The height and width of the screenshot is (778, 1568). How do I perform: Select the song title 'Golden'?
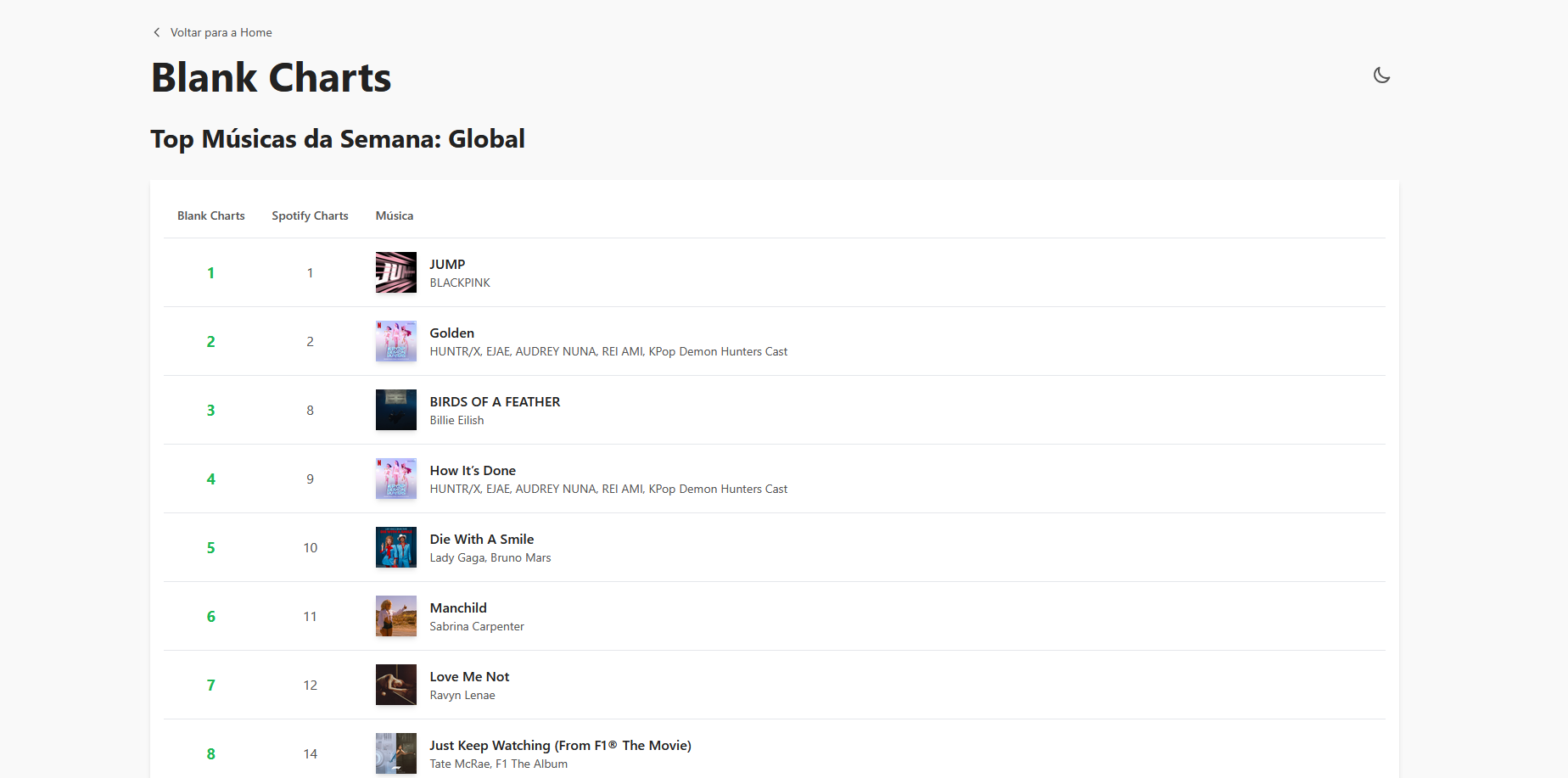(451, 333)
